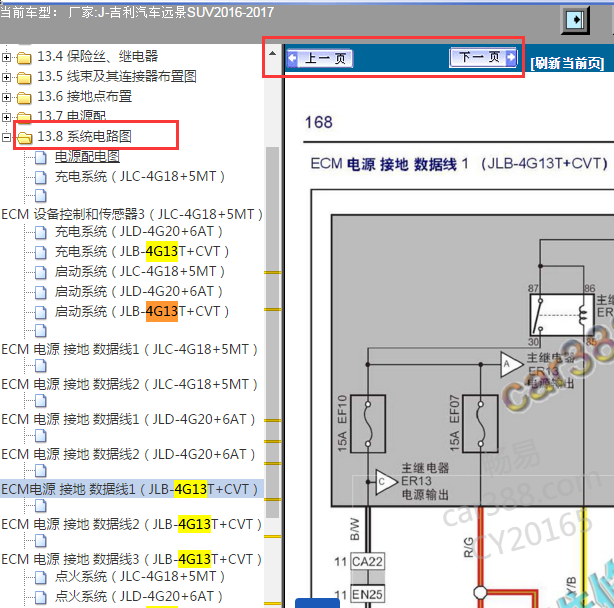Open 充电系统 (JLC-4G18+5MT) item
This screenshot has height=608, width=614.
tap(140, 177)
